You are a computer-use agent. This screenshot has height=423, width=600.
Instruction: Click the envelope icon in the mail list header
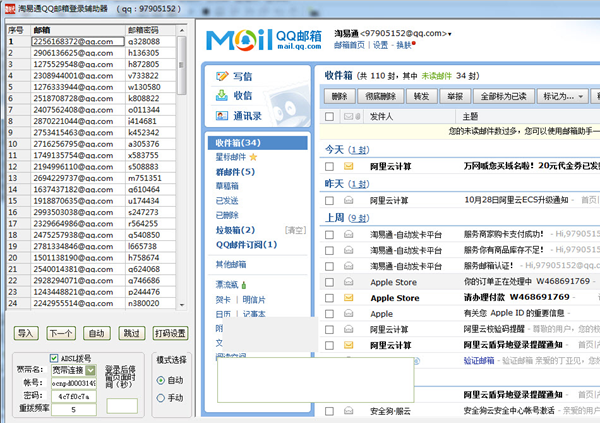point(349,116)
